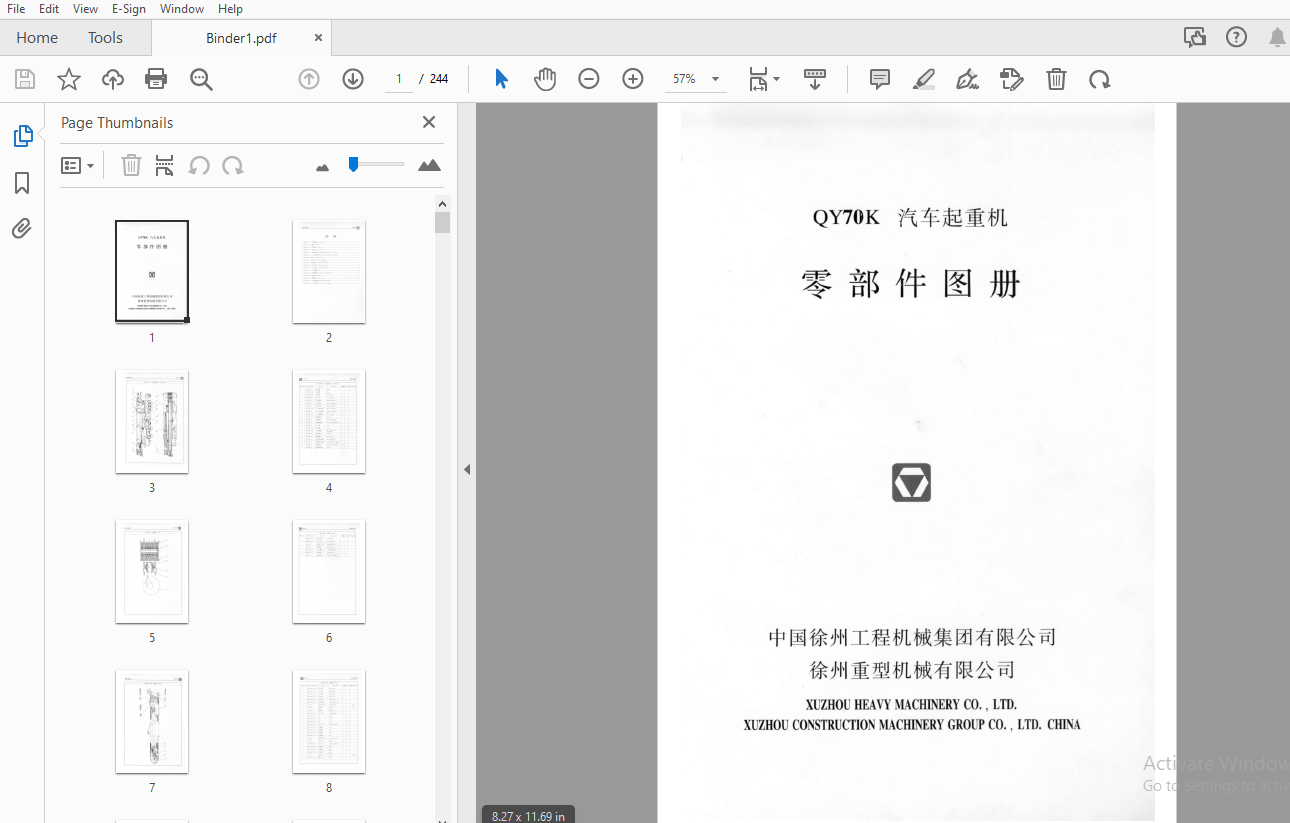This screenshot has height=823, width=1290.
Task: Open the File menu
Action: pyautogui.click(x=16, y=9)
